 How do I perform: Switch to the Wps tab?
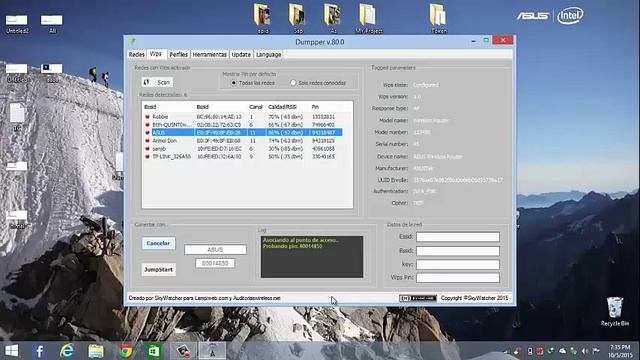coord(156,54)
